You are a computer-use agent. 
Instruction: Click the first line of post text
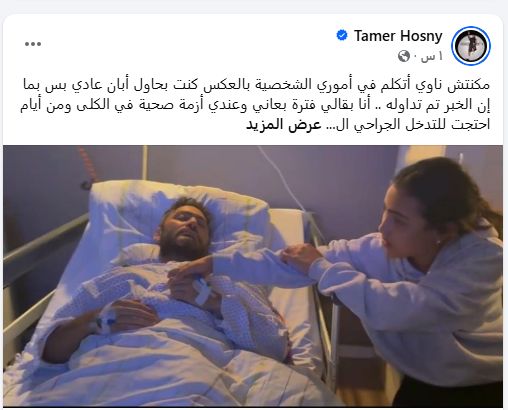click(256, 85)
